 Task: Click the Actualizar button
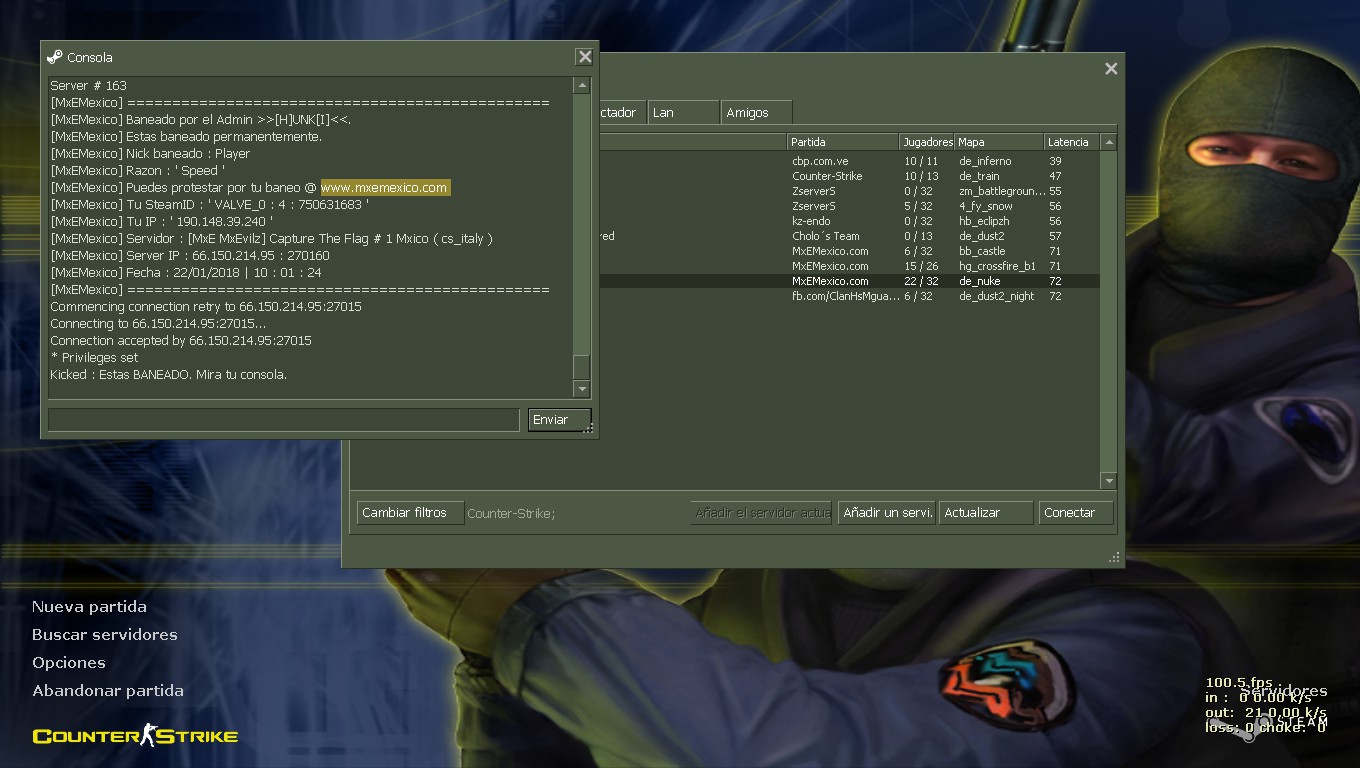[986, 512]
